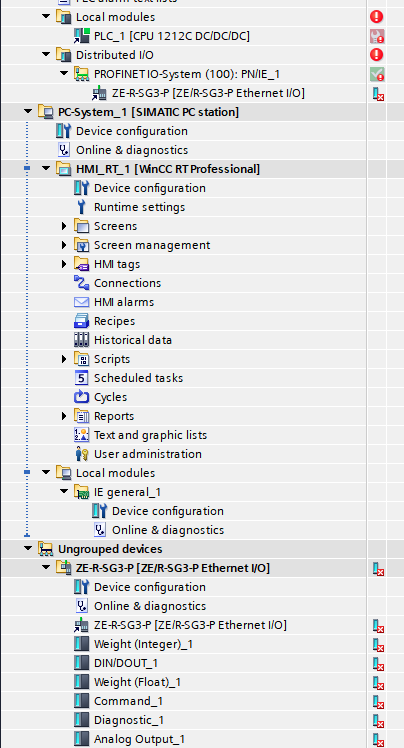
Task: Click the PLC_1 CPU 1212C module icon
Action: click(x=82, y=36)
